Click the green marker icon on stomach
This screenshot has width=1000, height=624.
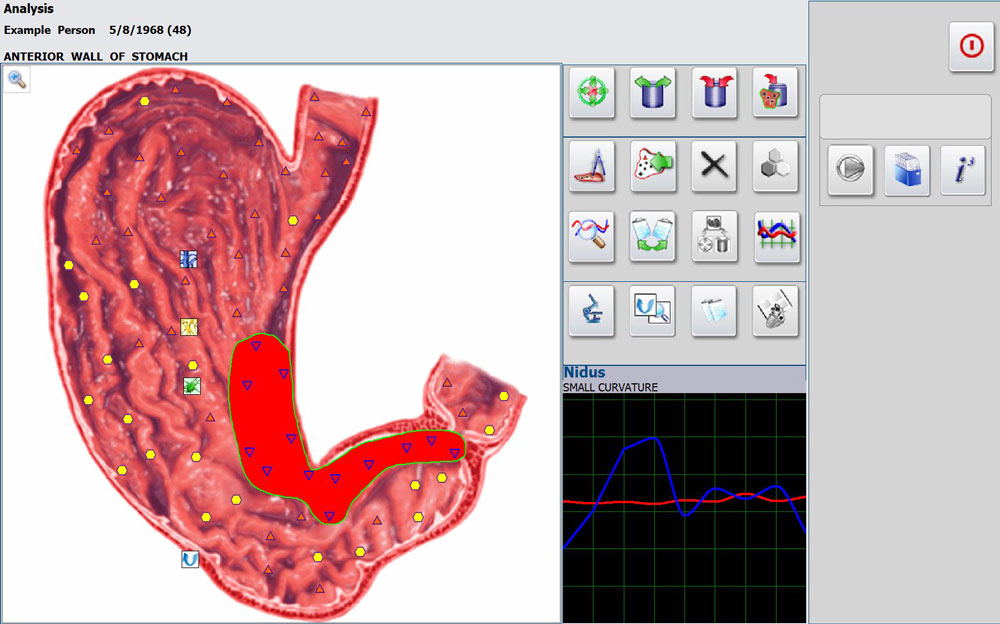point(192,385)
